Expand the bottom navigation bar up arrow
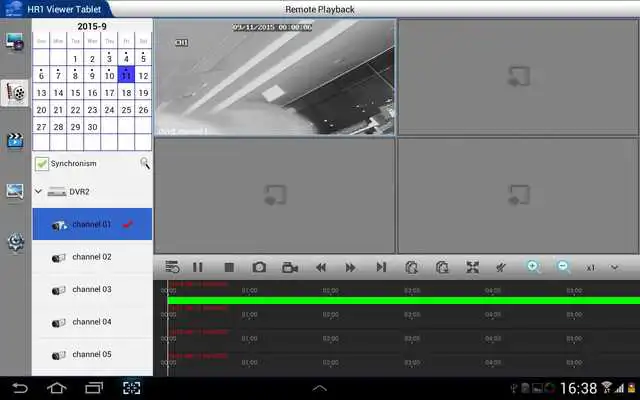 click(320, 388)
